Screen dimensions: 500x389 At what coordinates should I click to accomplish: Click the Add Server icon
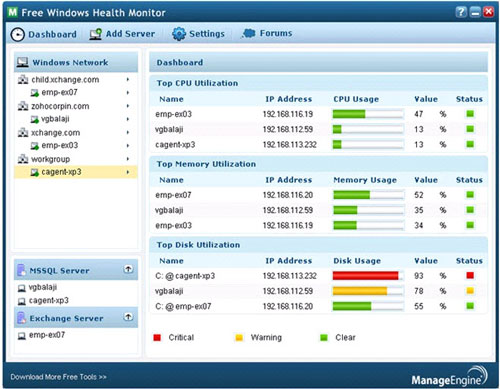coord(95,34)
